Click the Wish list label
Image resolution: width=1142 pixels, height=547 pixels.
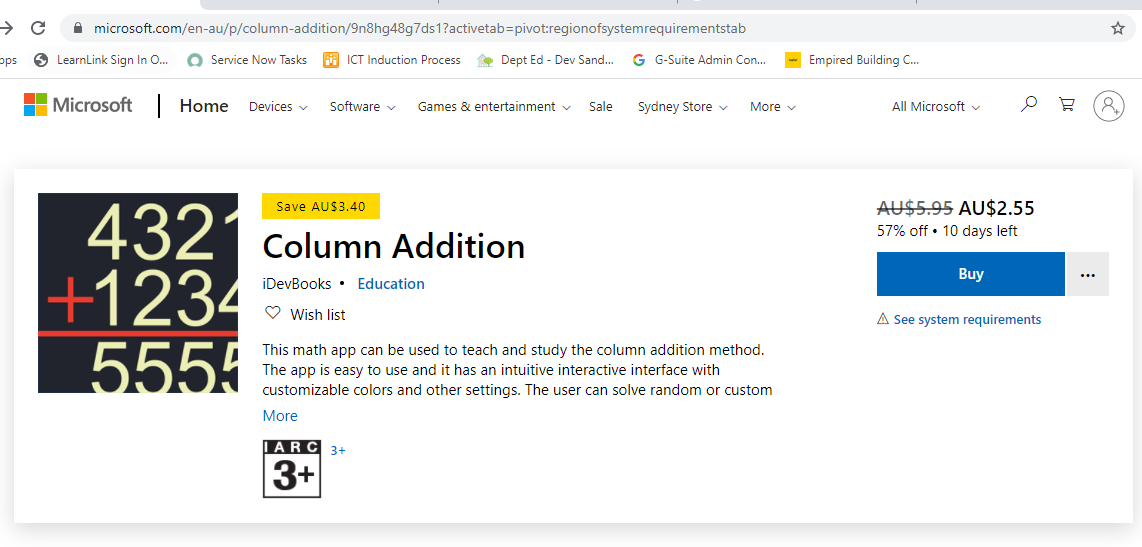coord(318,315)
